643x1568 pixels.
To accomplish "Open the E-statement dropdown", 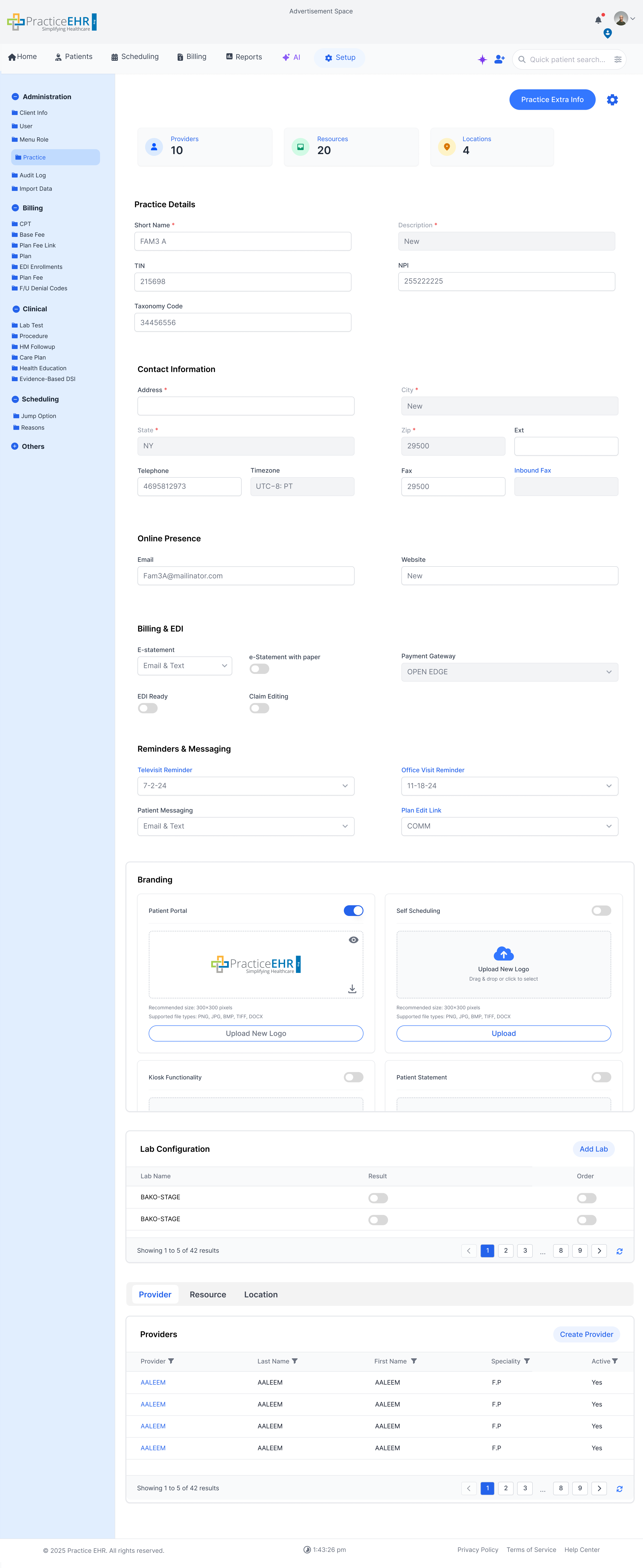I will tap(184, 666).
